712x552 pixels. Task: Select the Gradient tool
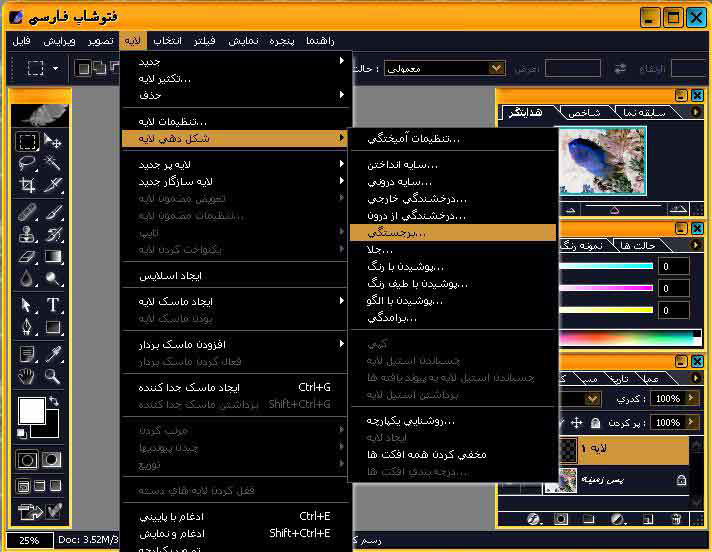[x=53, y=256]
